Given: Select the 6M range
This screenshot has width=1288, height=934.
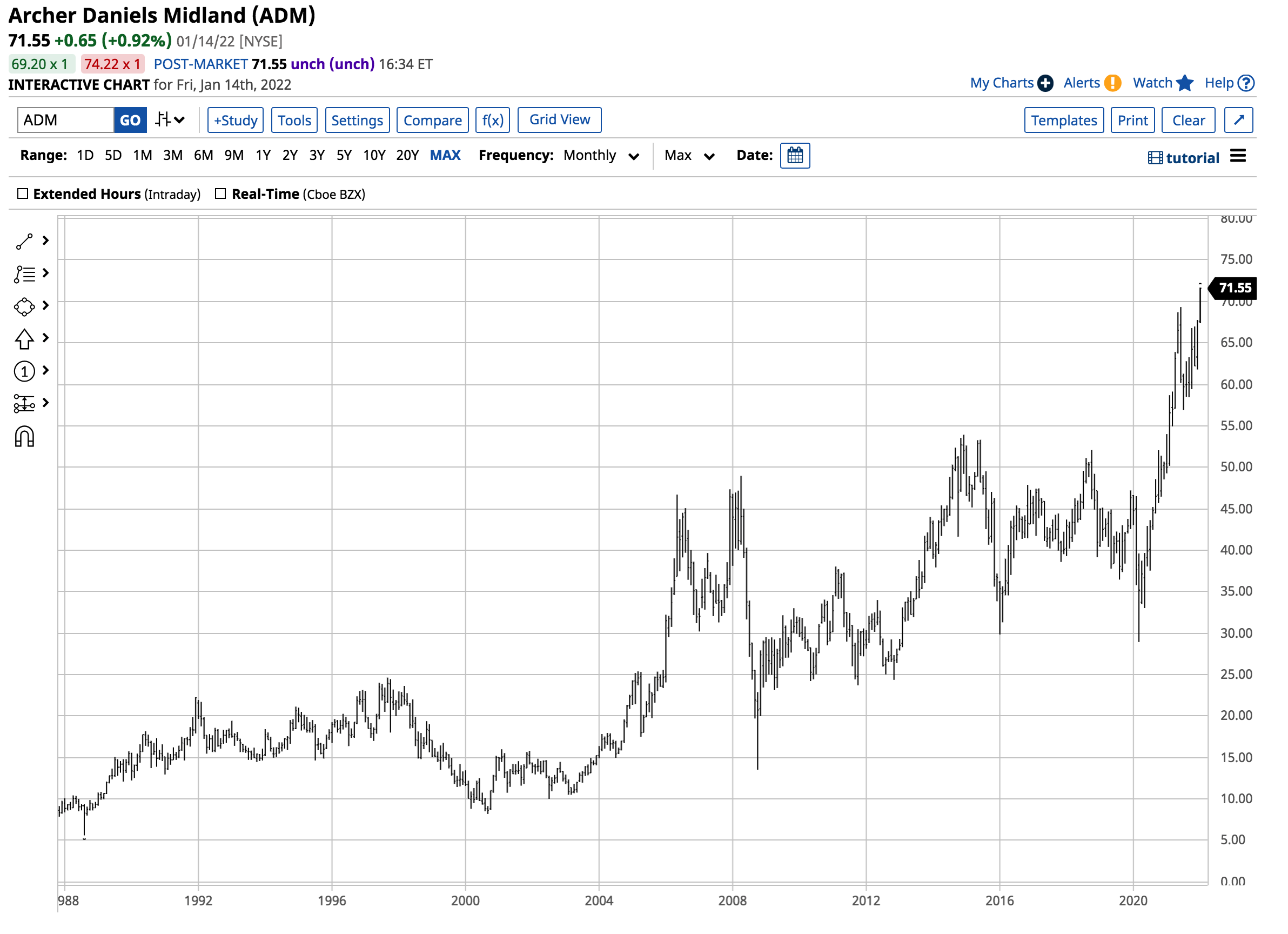Looking at the screenshot, I should click(204, 156).
